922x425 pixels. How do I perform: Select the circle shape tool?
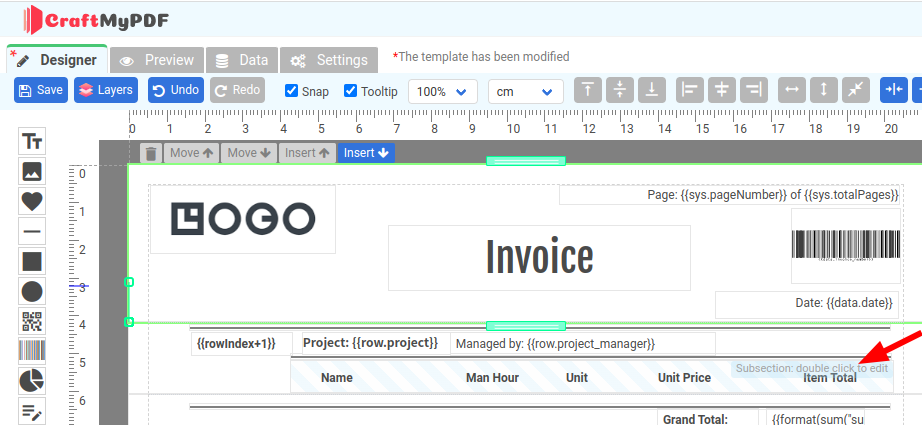[32, 291]
